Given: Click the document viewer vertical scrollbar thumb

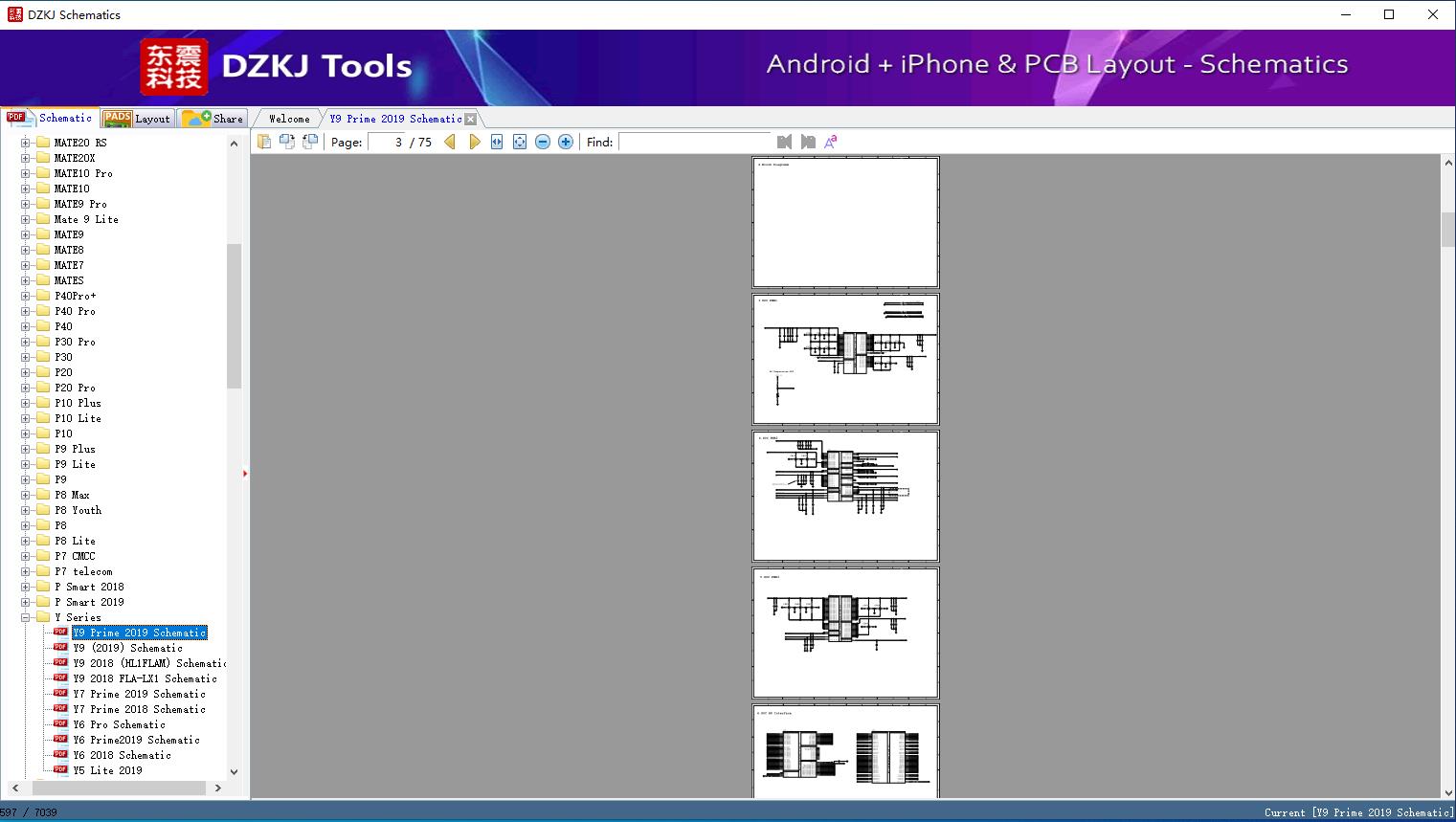Looking at the screenshot, I should tap(1448, 230).
